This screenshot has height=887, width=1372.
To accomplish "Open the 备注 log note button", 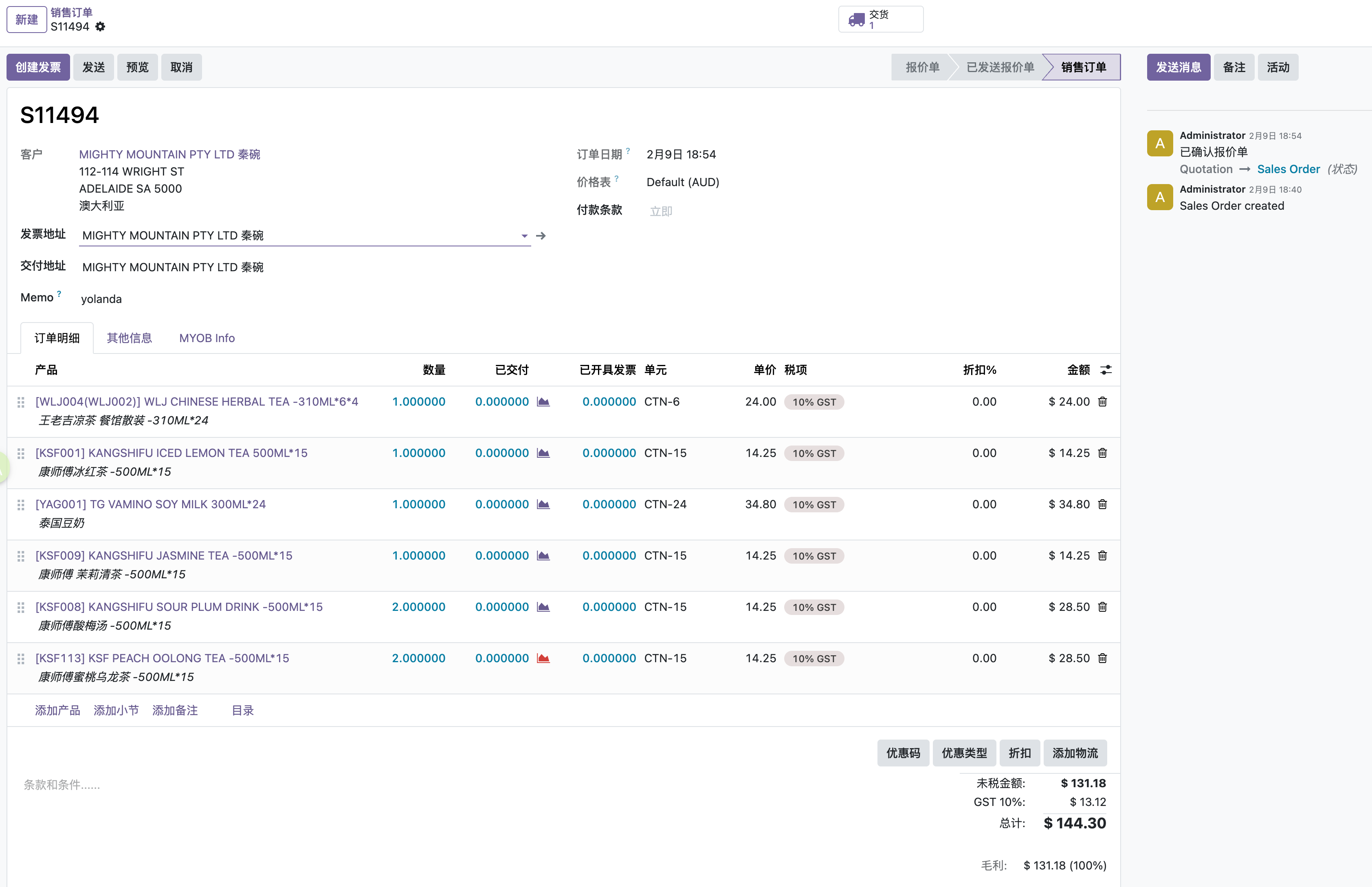I will 1234,67.
